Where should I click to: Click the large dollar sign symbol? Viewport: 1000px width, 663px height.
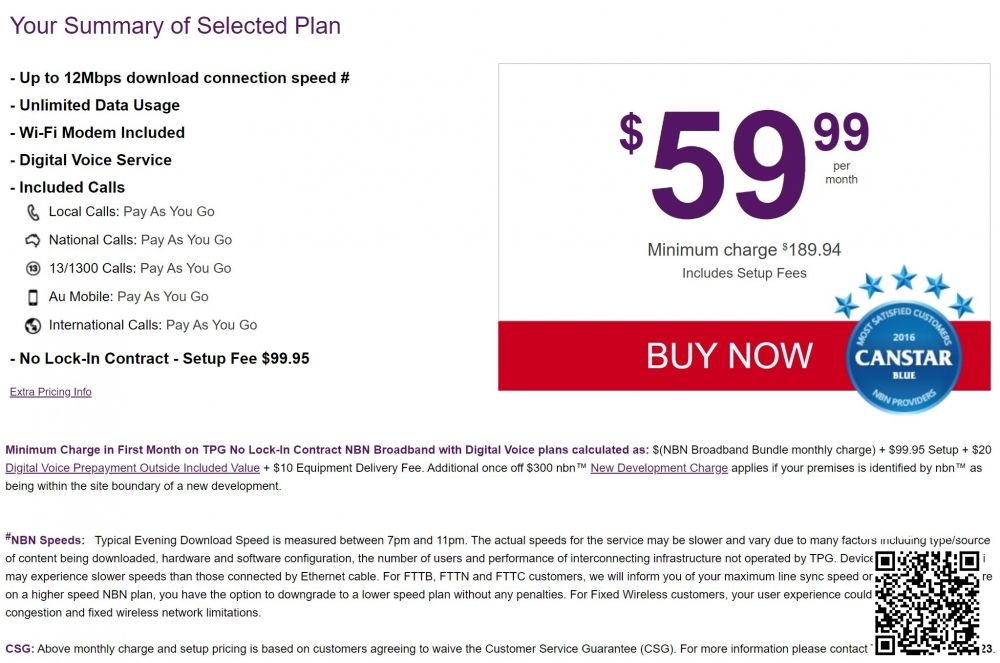pos(631,133)
